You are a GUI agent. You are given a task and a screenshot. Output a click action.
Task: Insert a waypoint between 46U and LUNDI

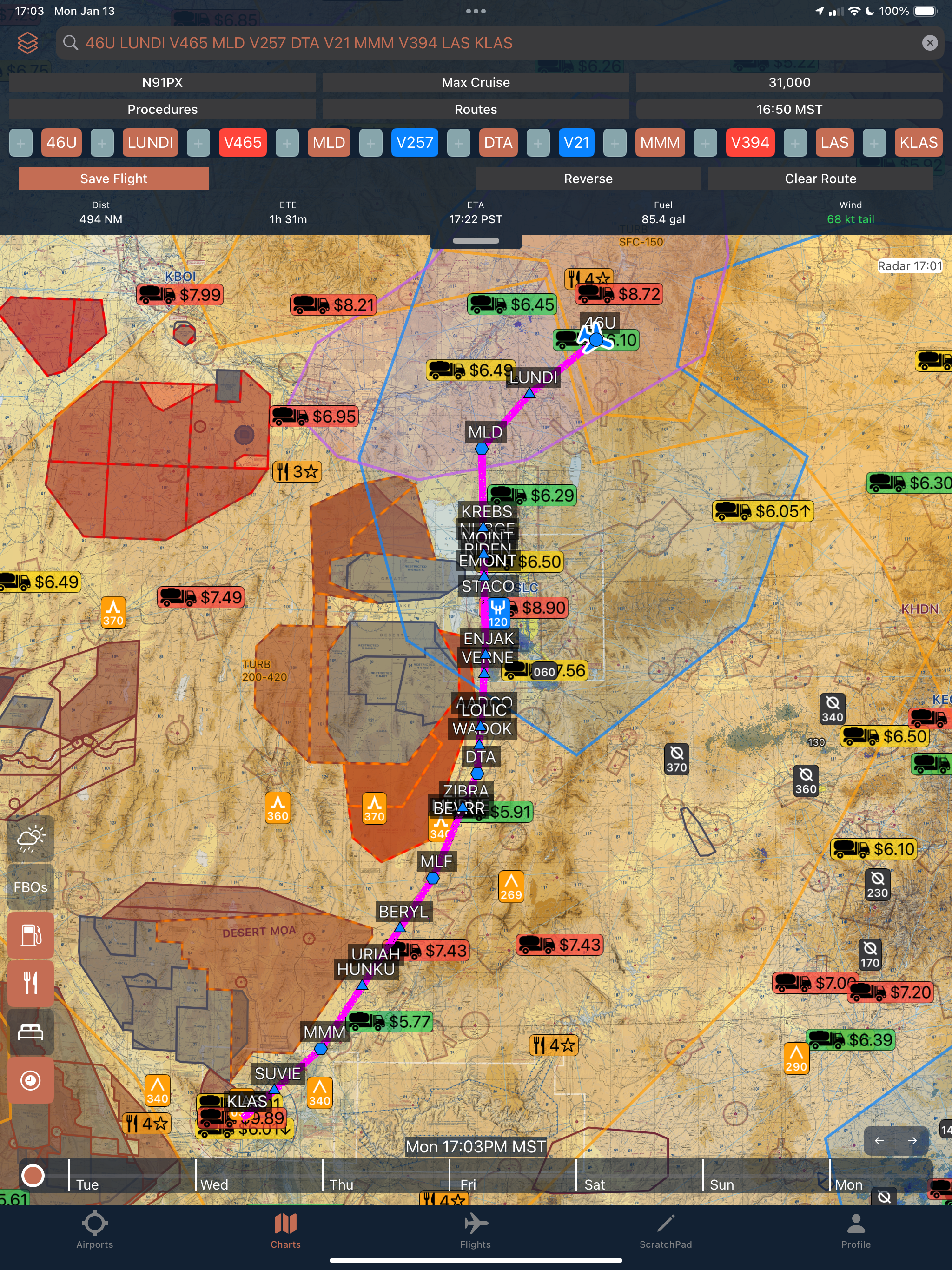click(x=102, y=143)
